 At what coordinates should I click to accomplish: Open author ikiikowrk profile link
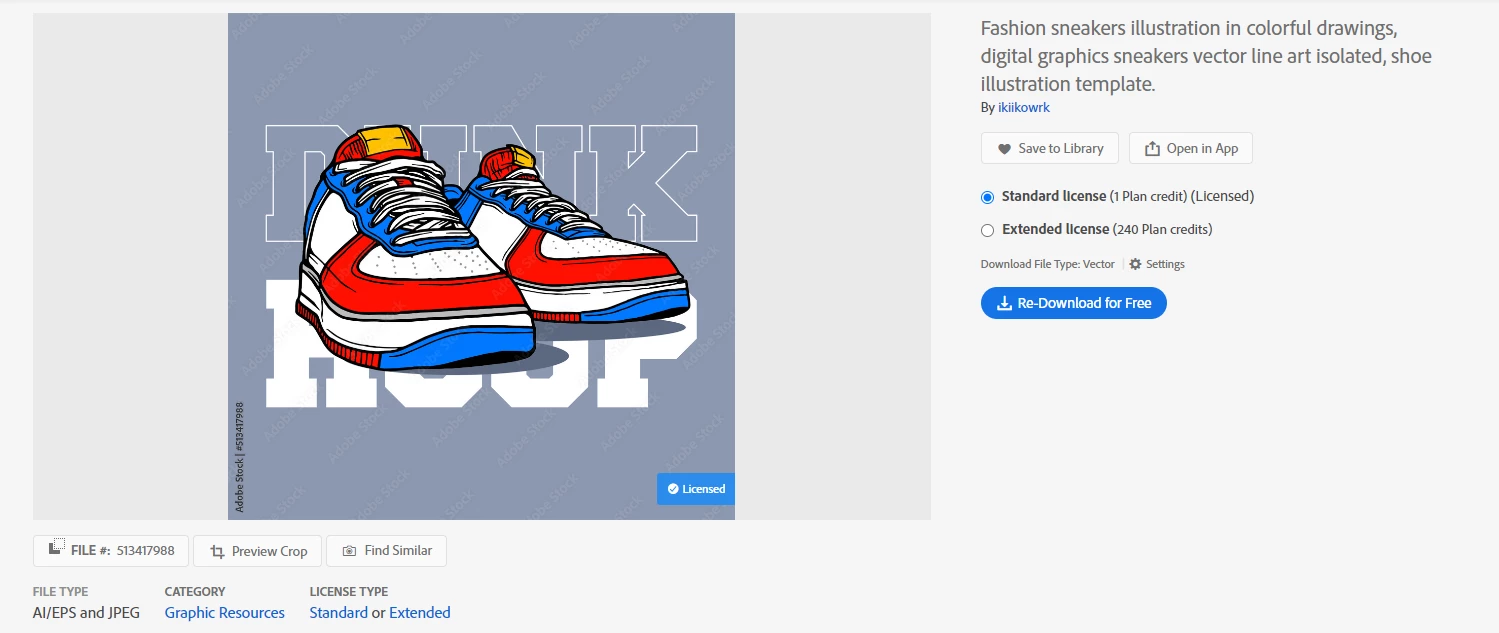coord(1024,107)
